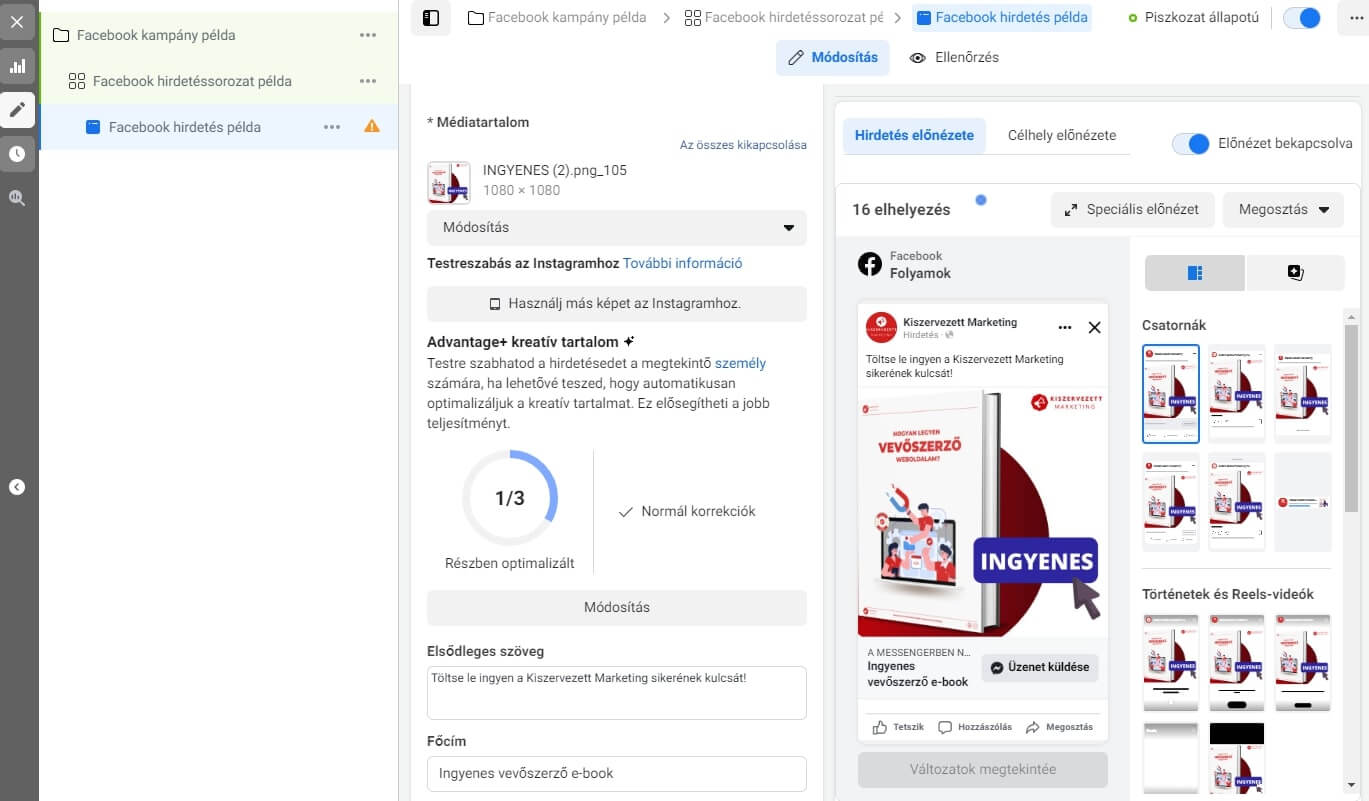Toggle the ad status switch at top

(1302, 18)
